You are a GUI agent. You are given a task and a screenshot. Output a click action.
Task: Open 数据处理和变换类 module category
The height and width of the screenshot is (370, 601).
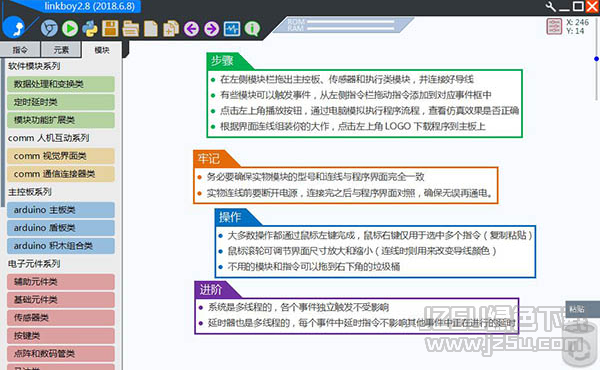[61, 84]
